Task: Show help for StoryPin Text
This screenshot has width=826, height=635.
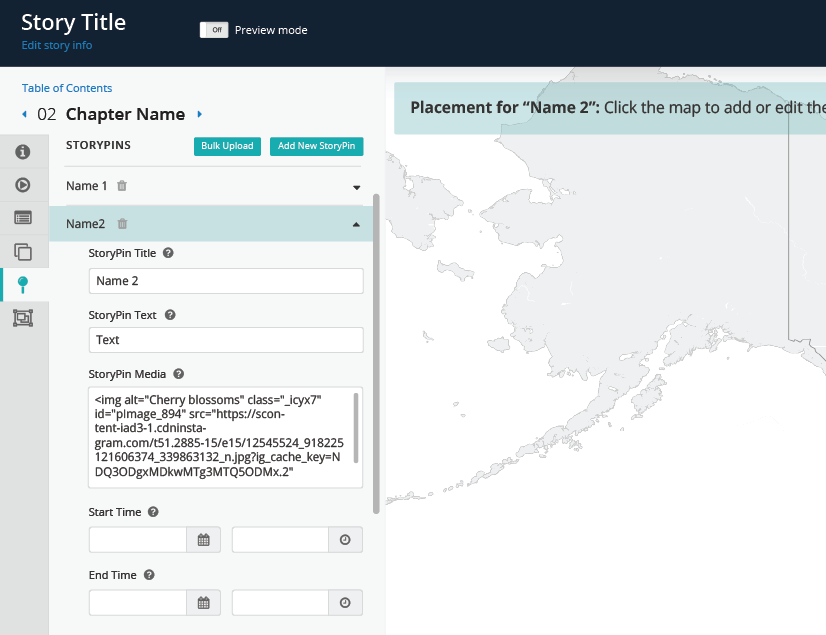Action: coord(170,315)
